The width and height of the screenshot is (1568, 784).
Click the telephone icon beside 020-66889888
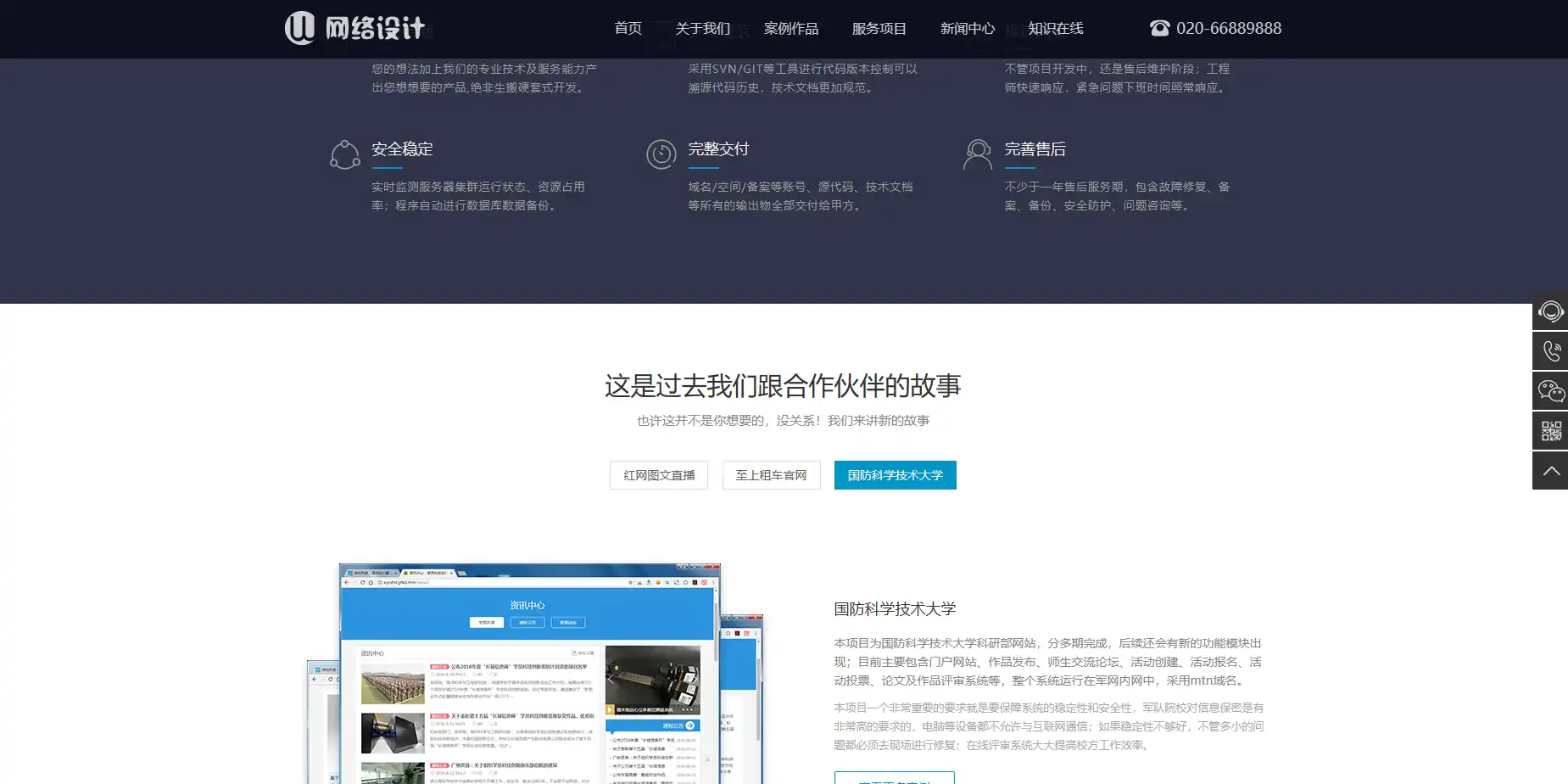pos(1159,27)
